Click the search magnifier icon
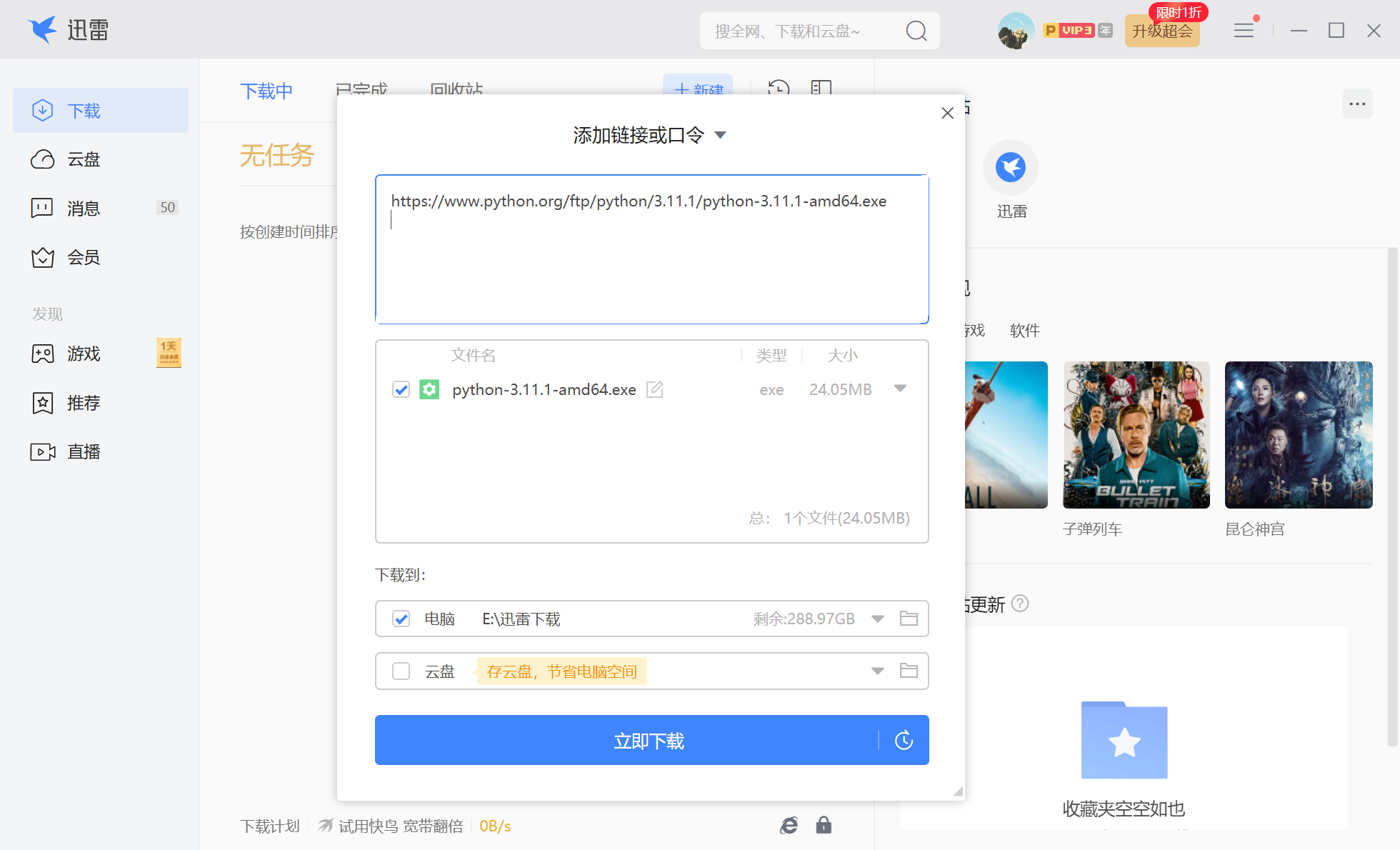This screenshot has width=1400, height=850. click(916, 31)
